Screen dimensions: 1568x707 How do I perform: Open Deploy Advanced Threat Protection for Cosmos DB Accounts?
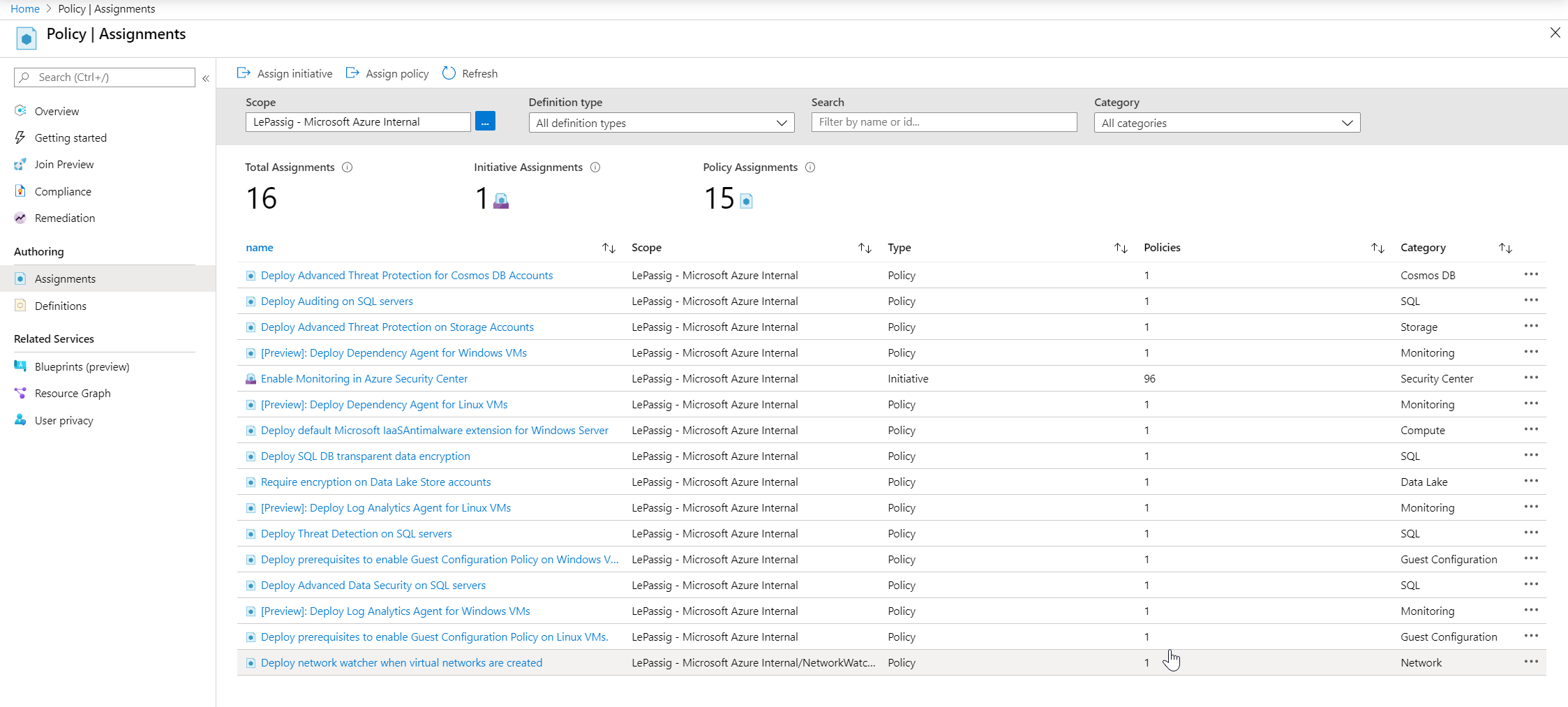pyautogui.click(x=407, y=275)
